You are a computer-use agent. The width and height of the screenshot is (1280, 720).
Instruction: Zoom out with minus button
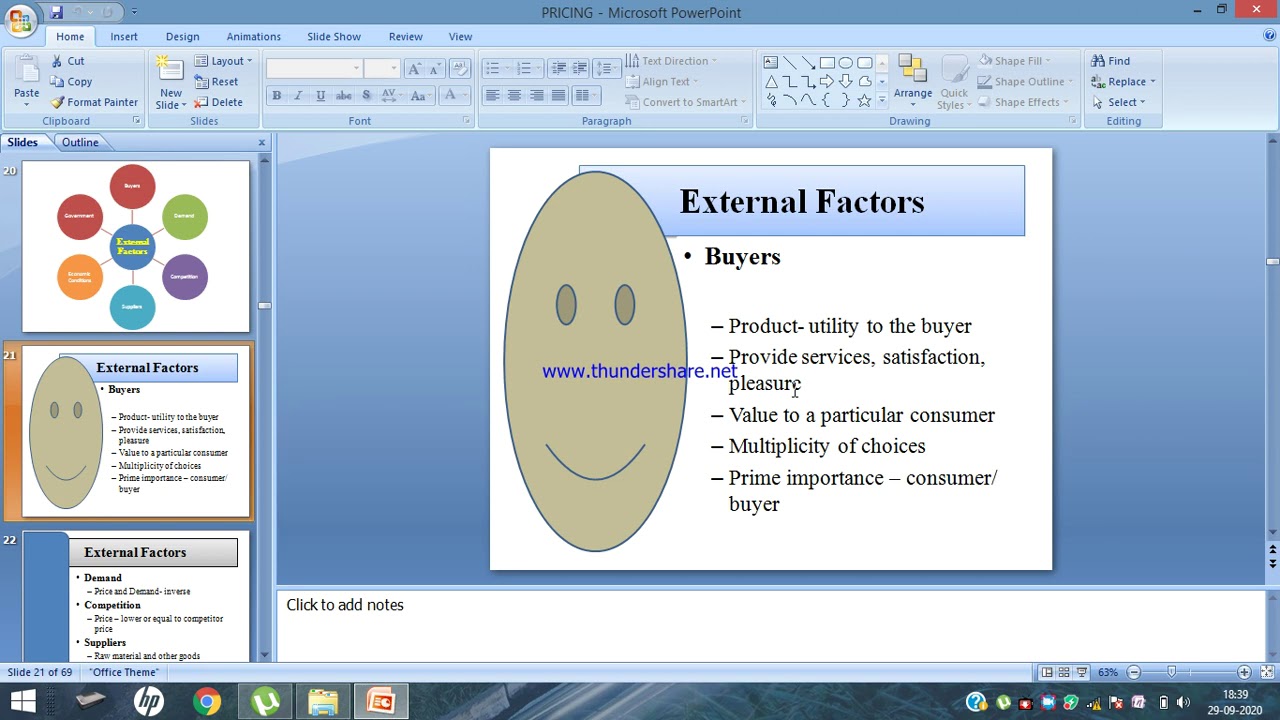[1134, 672]
